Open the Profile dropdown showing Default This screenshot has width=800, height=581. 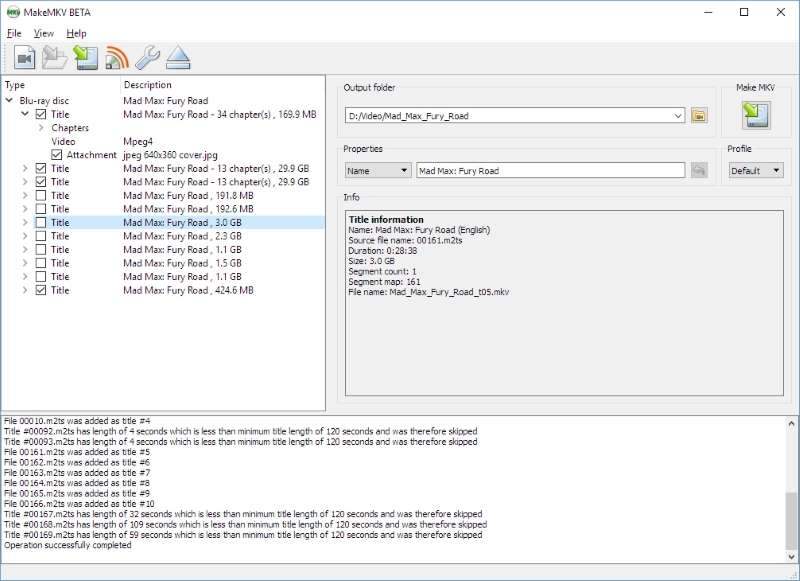point(753,170)
